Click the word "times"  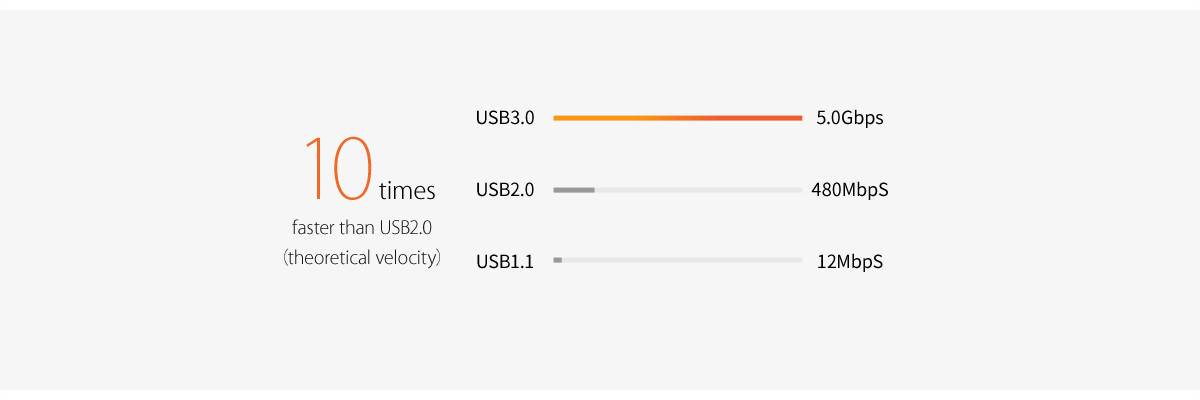coord(407,191)
